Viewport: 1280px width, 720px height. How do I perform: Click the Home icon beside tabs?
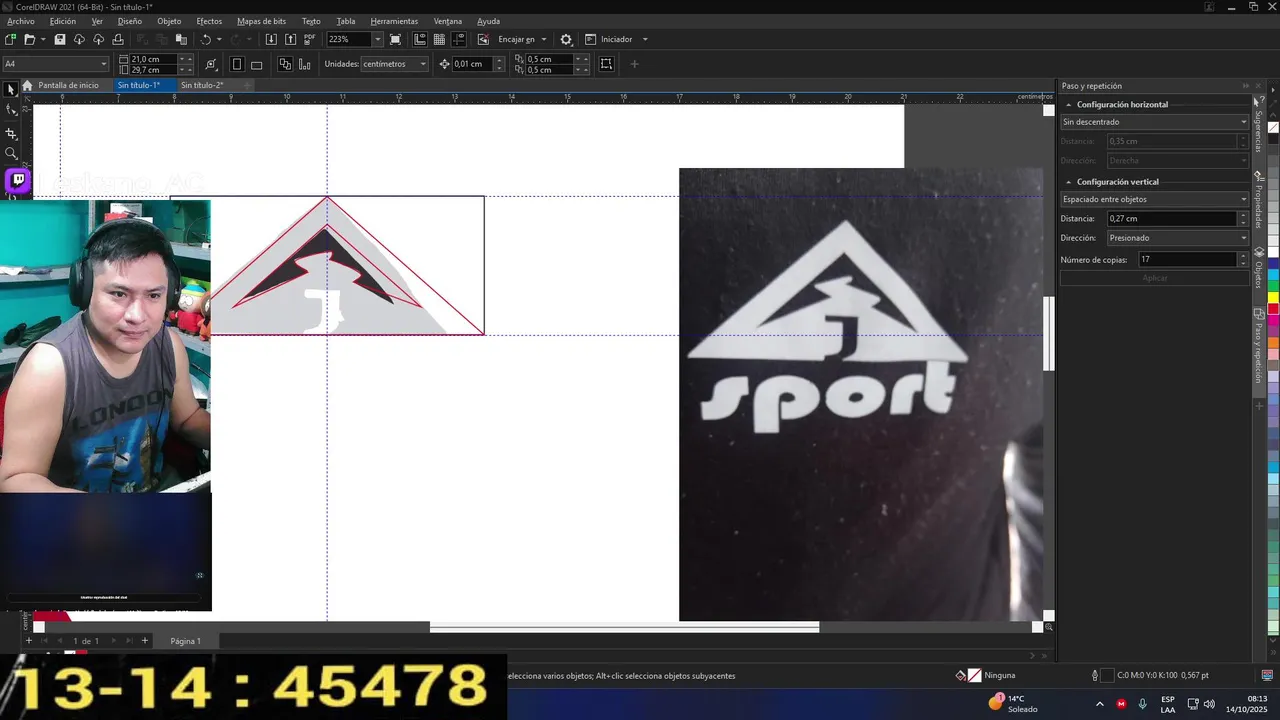tap(27, 85)
